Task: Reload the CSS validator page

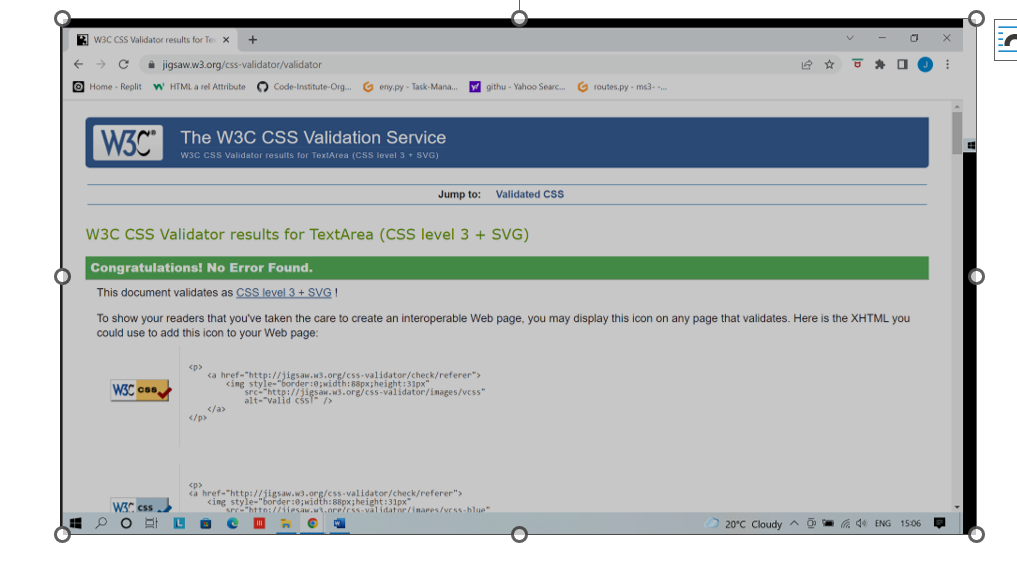Action: [x=123, y=64]
